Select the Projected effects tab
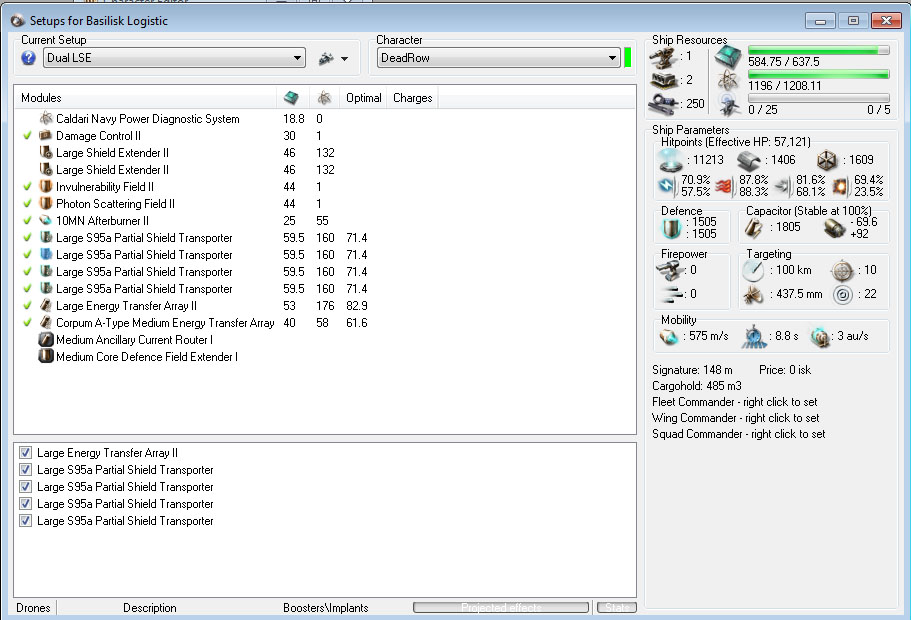Image resolution: width=911 pixels, height=620 pixels. [501, 608]
